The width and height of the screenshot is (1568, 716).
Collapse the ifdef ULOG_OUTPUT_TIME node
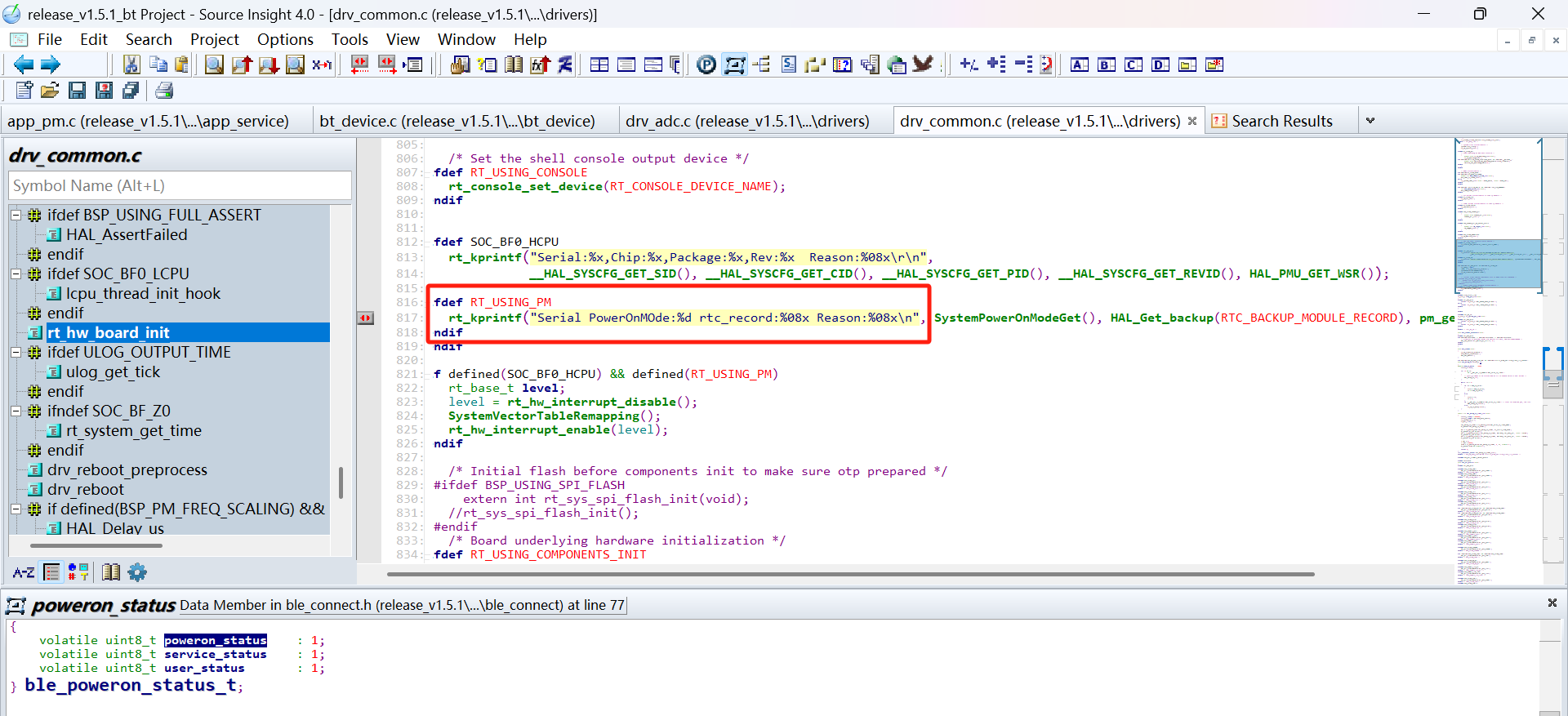(16, 352)
